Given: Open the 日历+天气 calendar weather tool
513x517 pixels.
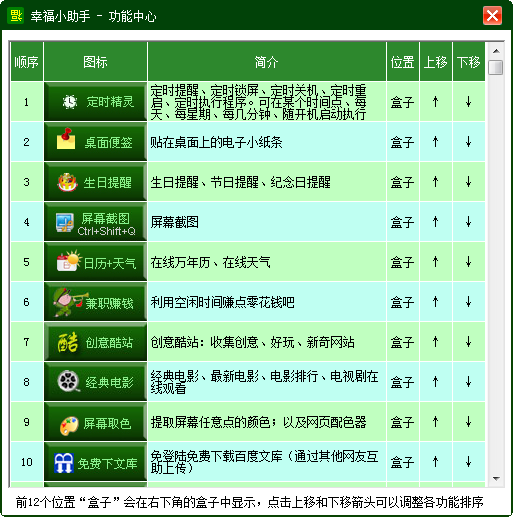Looking at the screenshot, I should pos(95,262).
